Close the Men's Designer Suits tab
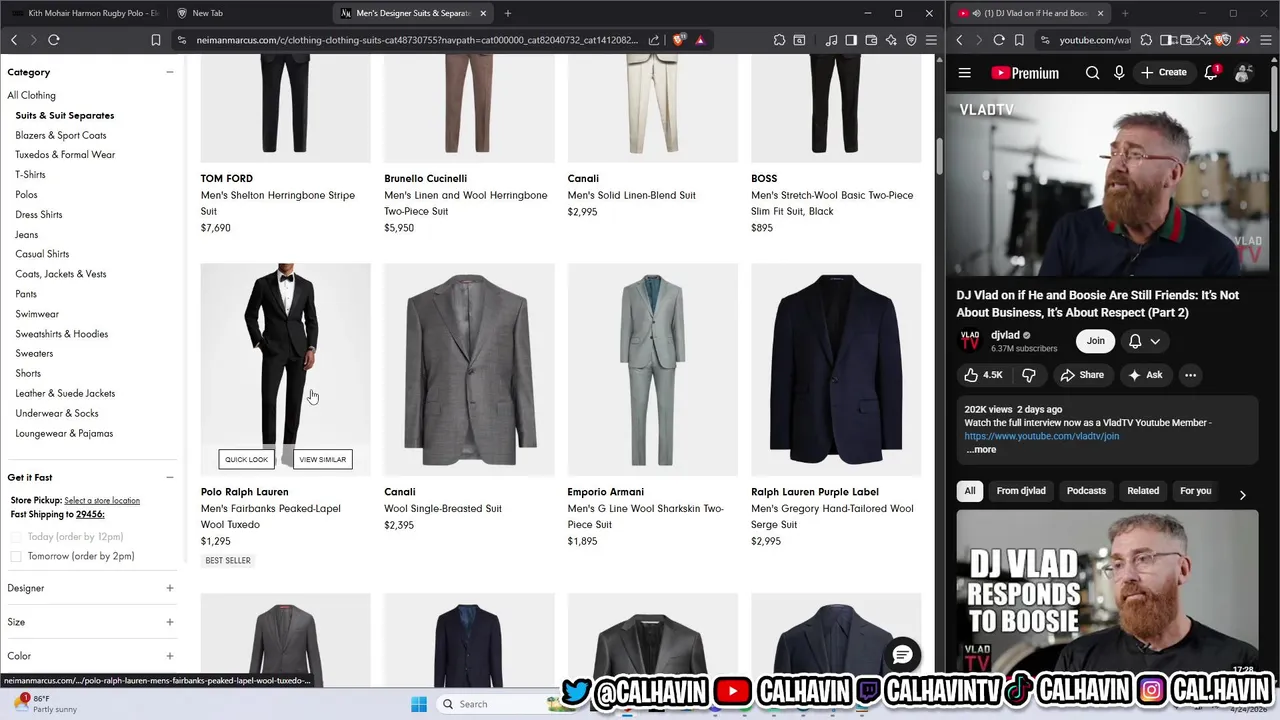The height and width of the screenshot is (720, 1280). click(x=484, y=13)
